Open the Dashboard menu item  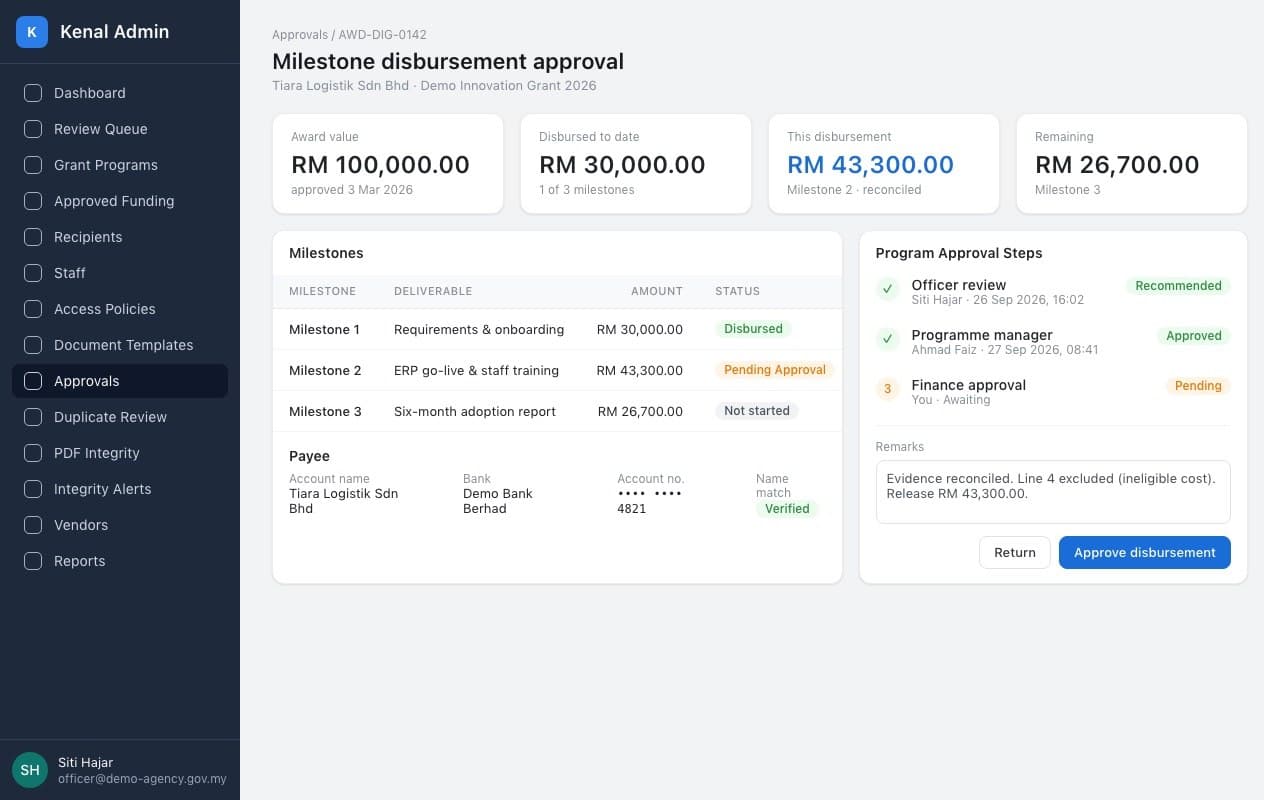click(120, 93)
